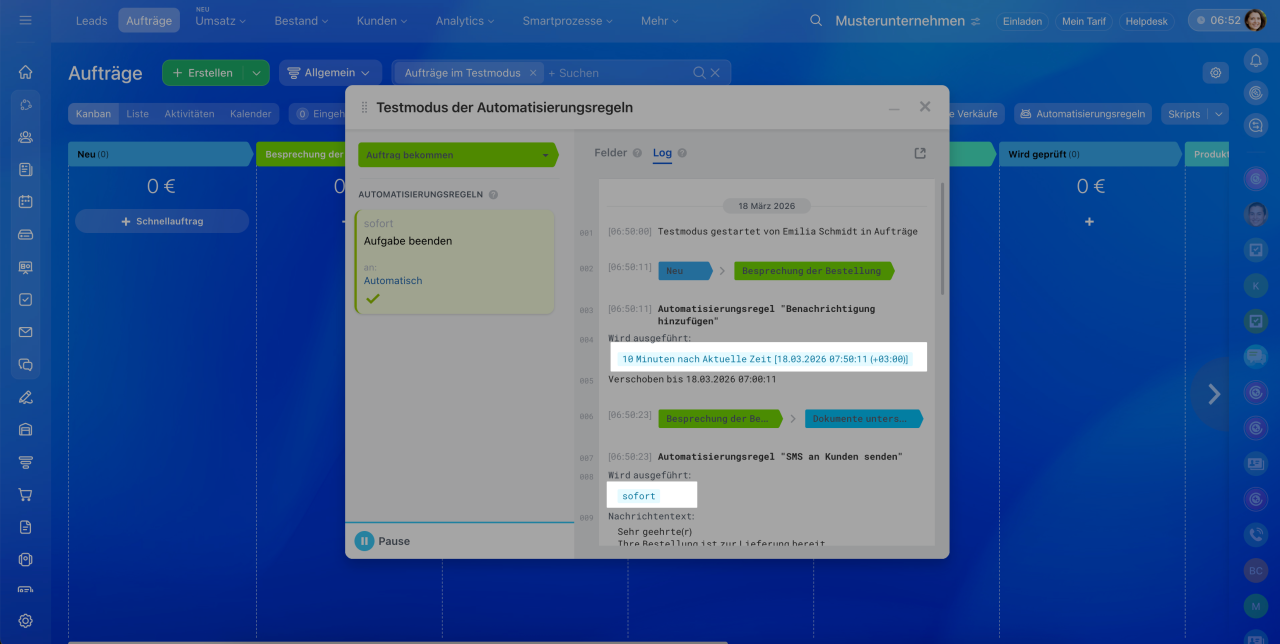
Task: Click the Automatisierungsregeln button
Action: (1082, 114)
